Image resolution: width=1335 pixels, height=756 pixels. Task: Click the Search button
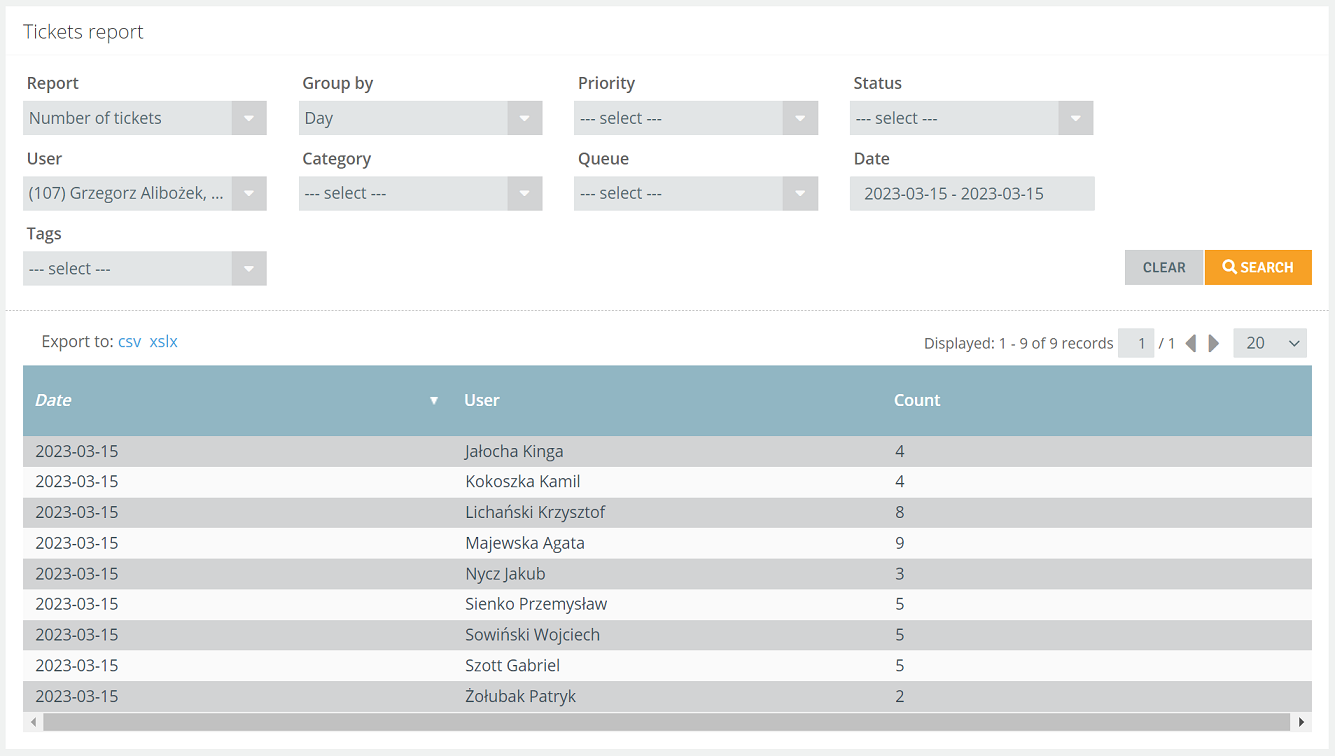[x=1258, y=267]
